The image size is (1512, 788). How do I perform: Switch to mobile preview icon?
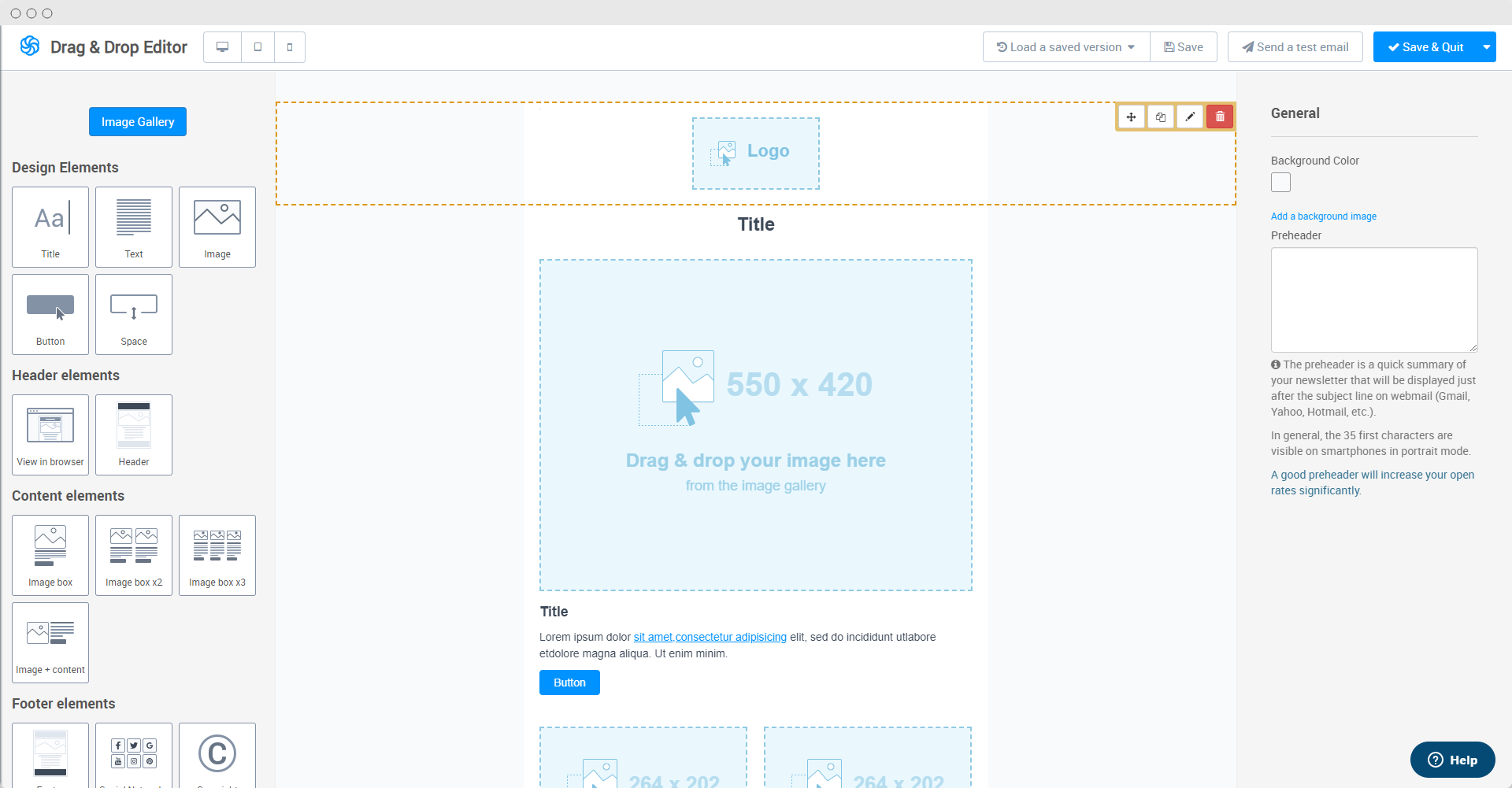click(290, 47)
